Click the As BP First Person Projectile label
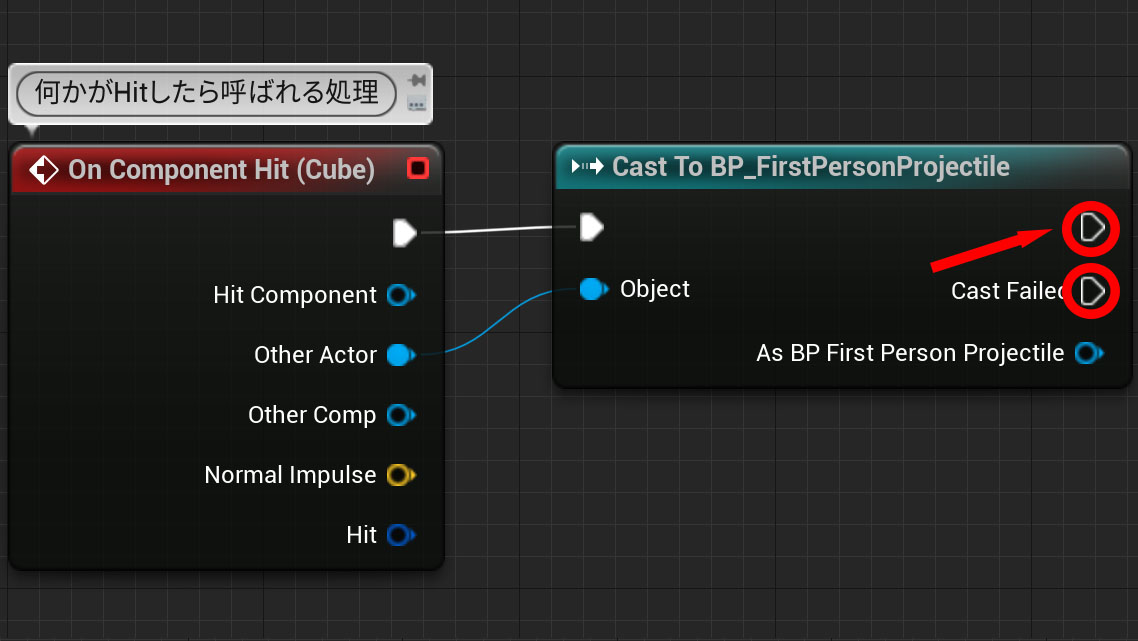The image size is (1138, 641). tap(910, 354)
